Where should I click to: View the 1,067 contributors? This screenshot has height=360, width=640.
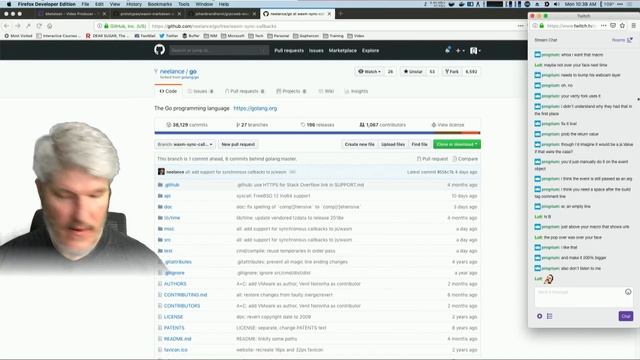(x=382, y=125)
